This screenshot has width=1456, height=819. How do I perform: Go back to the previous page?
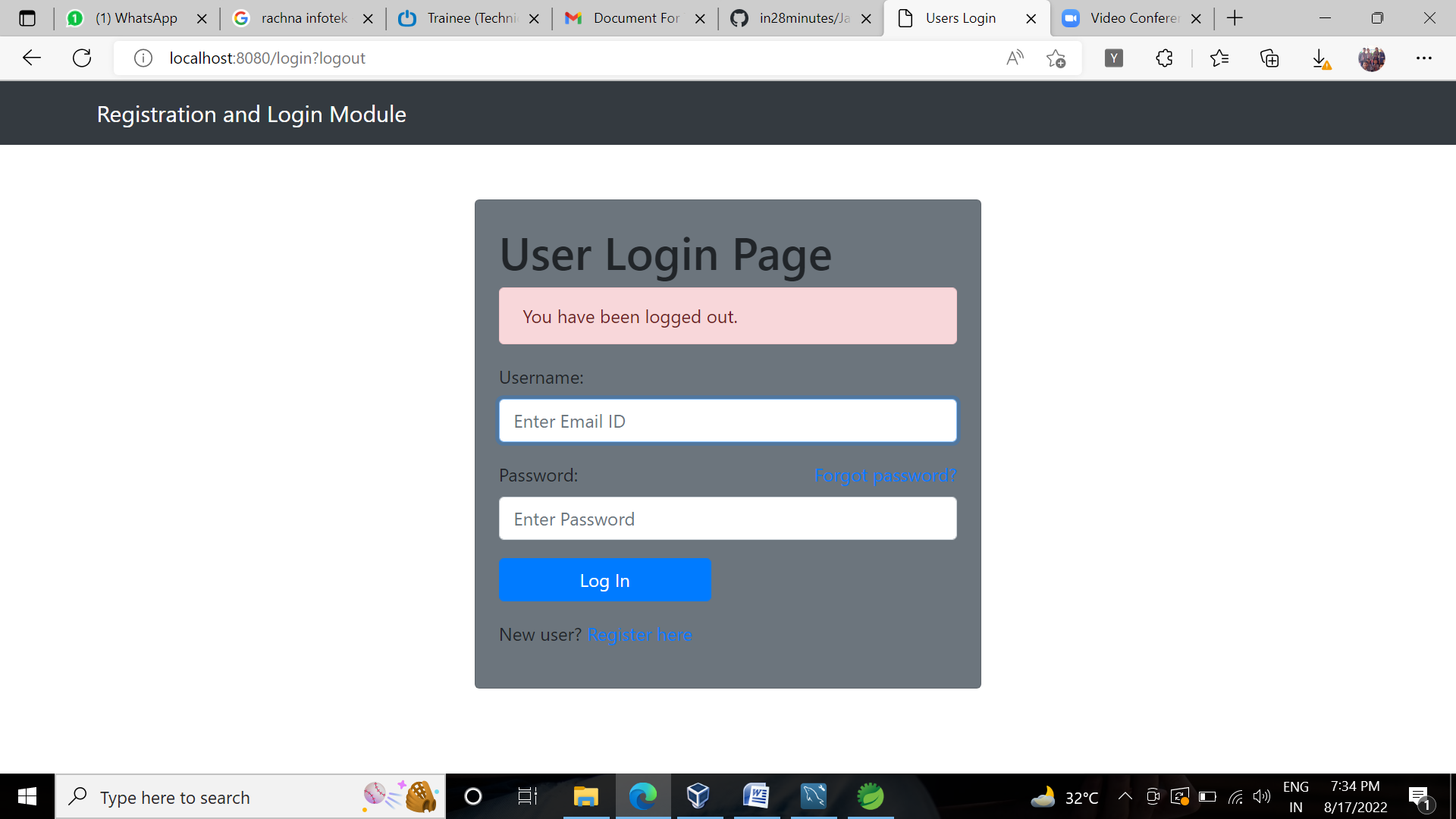(x=30, y=58)
